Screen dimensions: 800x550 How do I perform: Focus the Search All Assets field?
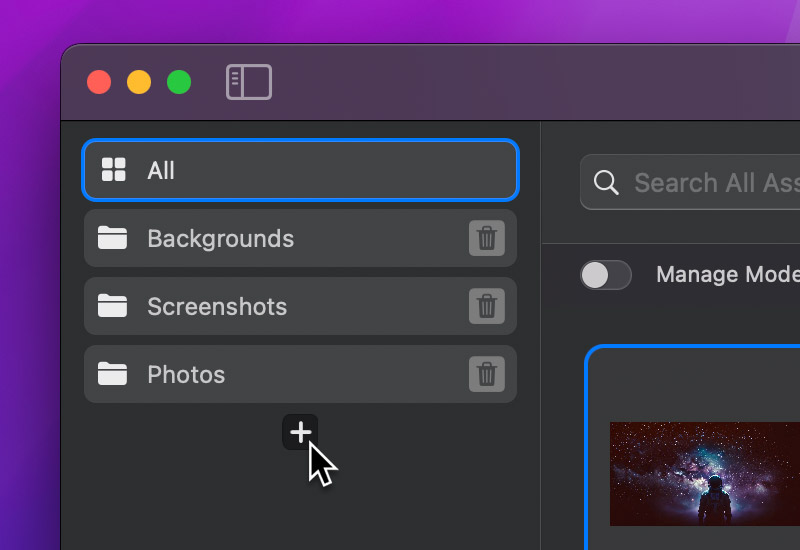click(x=715, y=183)
